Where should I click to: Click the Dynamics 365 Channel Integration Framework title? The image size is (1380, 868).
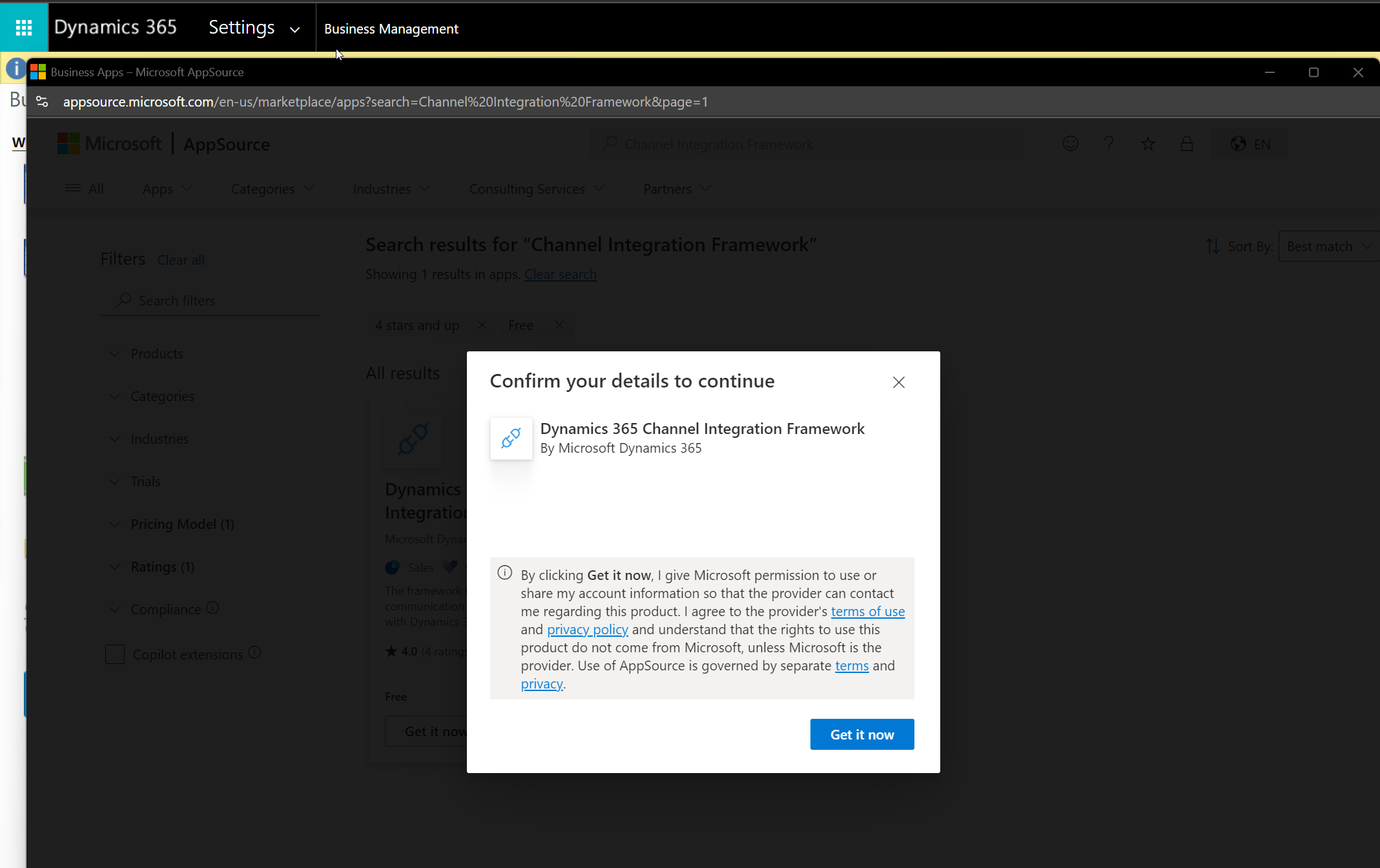pyautogui.click(x=702, y=429)
